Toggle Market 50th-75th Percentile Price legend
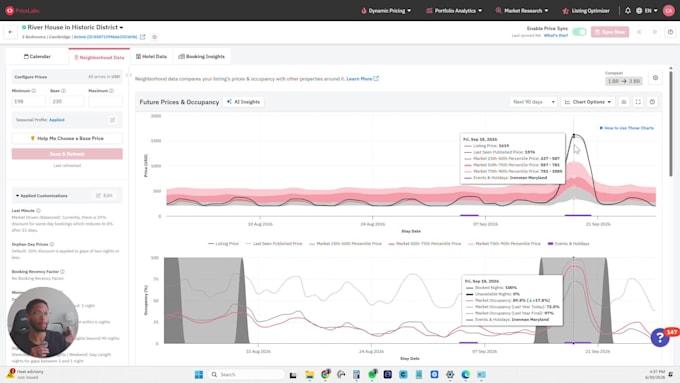The height and width of the screenshot is (383, 680). click(425, 244)
